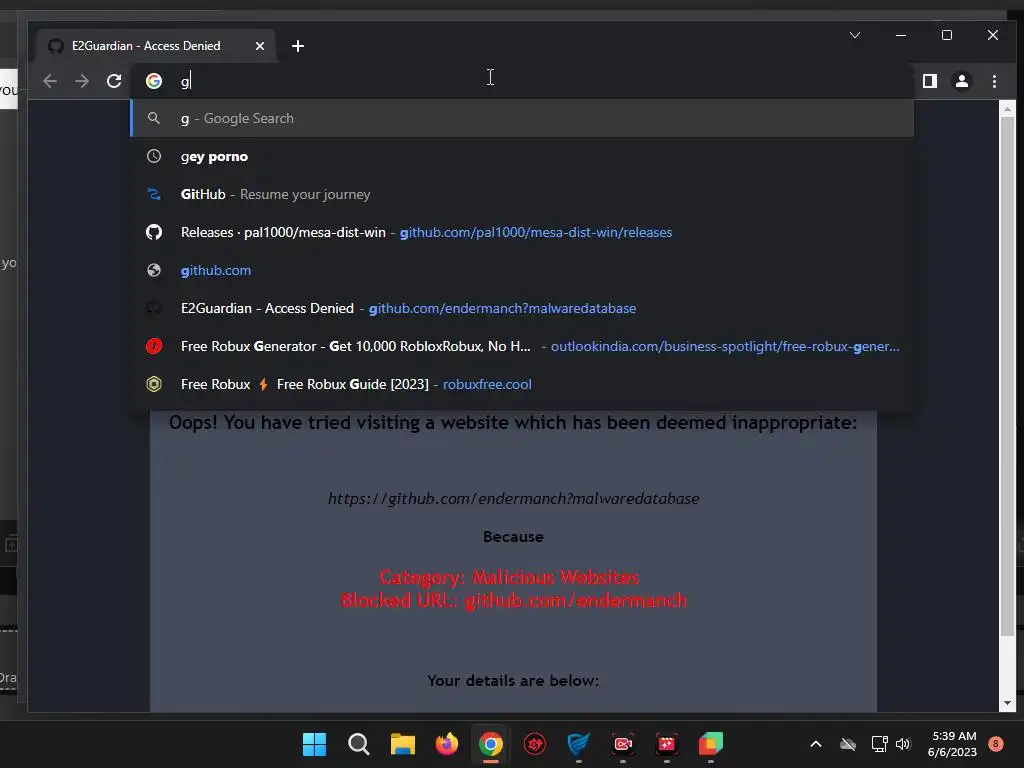Image resolution: width=1024 pixels, height=768 pixels.
Task: Open the Chrome profile avatar
Action: (961, 81)
